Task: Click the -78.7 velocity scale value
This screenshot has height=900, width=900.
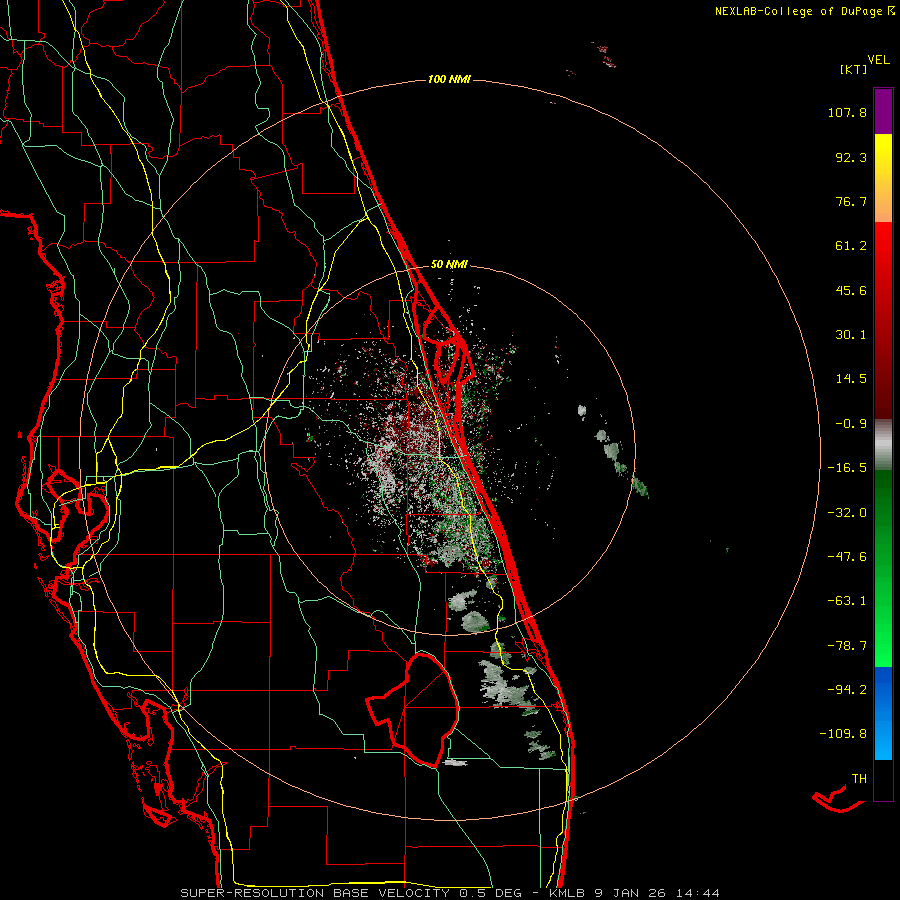Action: (x=847, y=646)
